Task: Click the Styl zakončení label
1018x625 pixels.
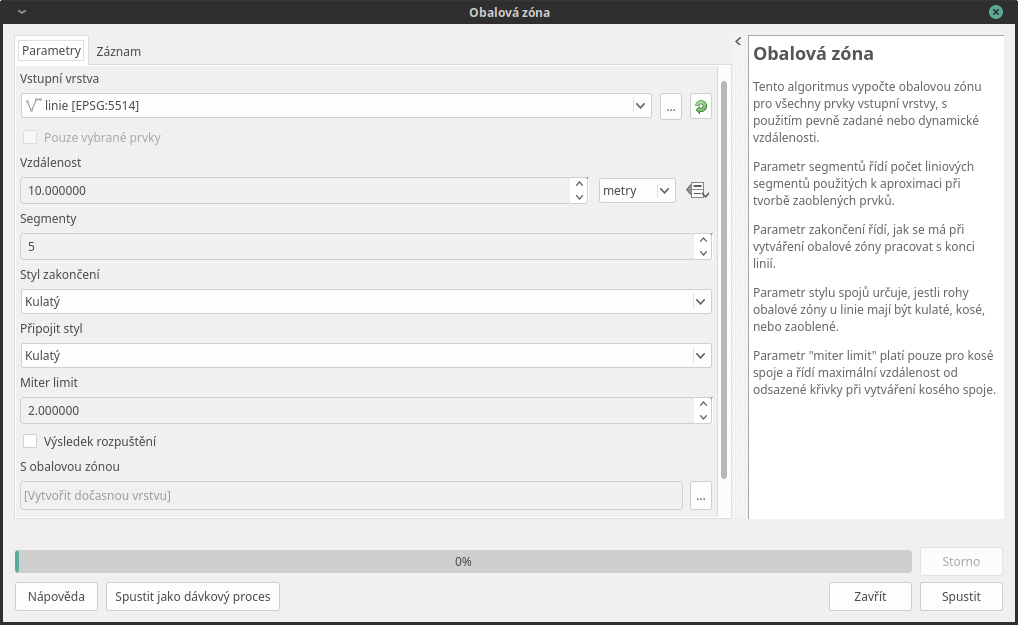Action: (60, 275)
